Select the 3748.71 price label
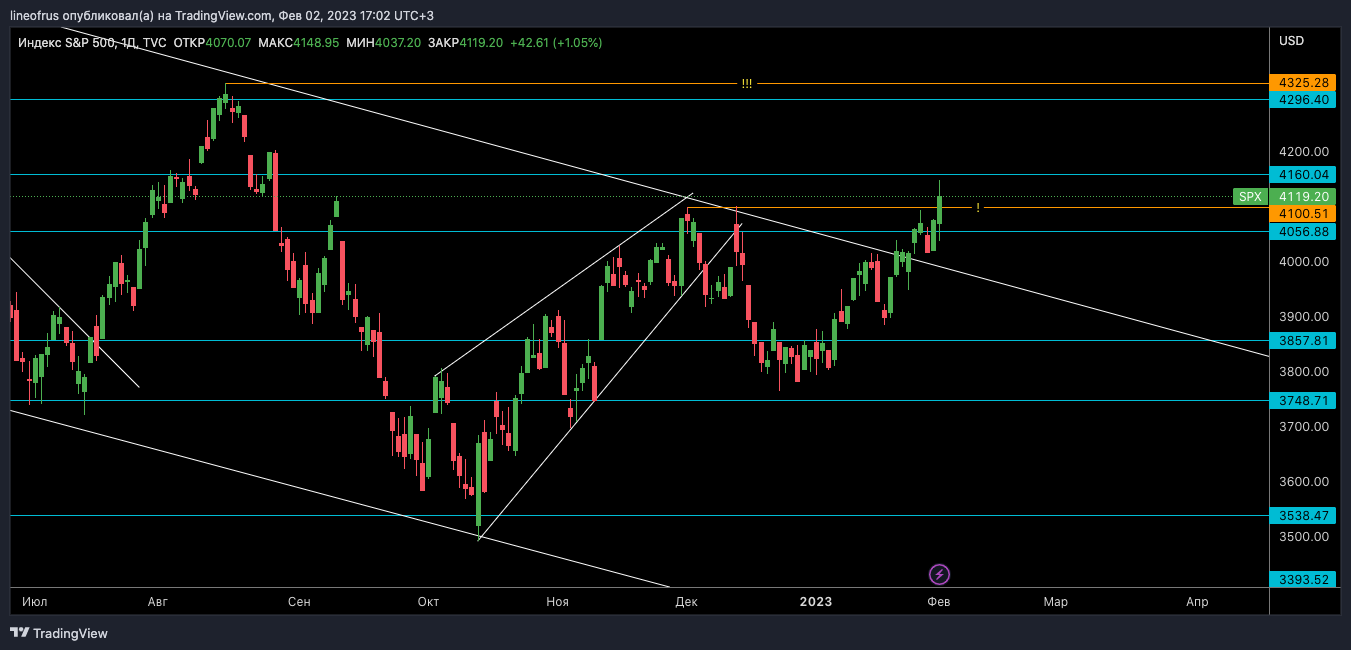Screen dimensions: 1351x650 pos(1301,400)
